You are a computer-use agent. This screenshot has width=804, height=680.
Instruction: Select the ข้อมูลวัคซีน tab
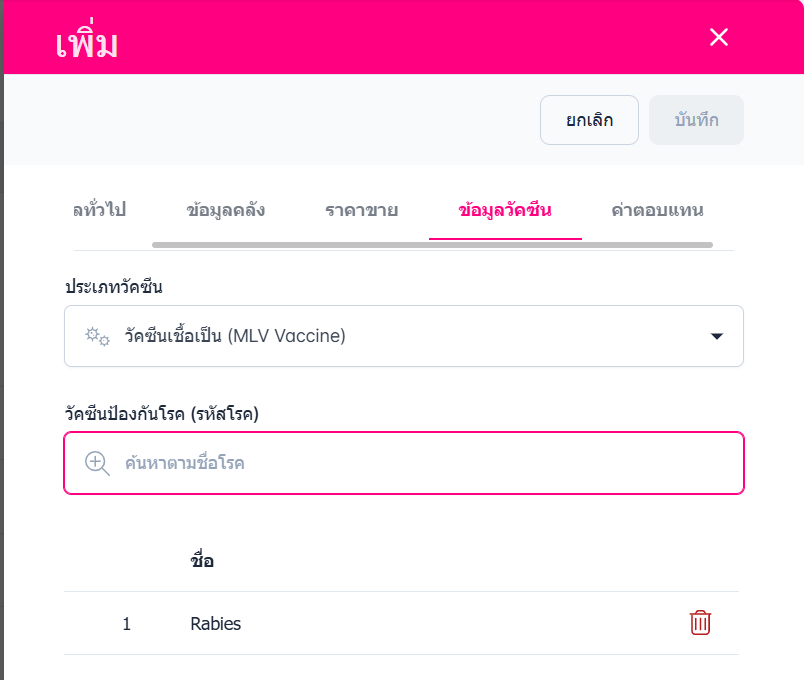pyautogui.click(x=505, y=210)
